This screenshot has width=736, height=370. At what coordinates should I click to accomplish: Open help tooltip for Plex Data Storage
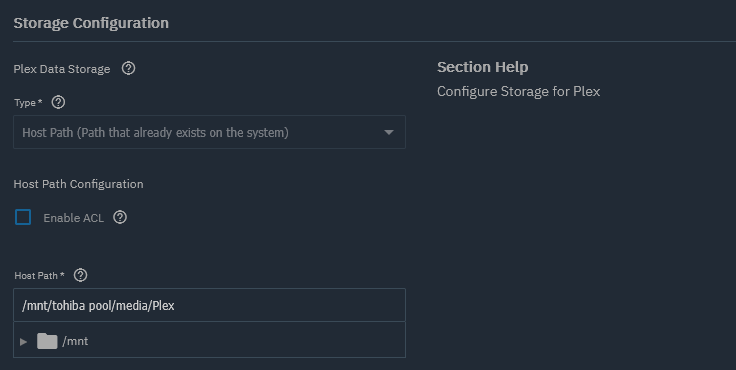pos(128,69)
